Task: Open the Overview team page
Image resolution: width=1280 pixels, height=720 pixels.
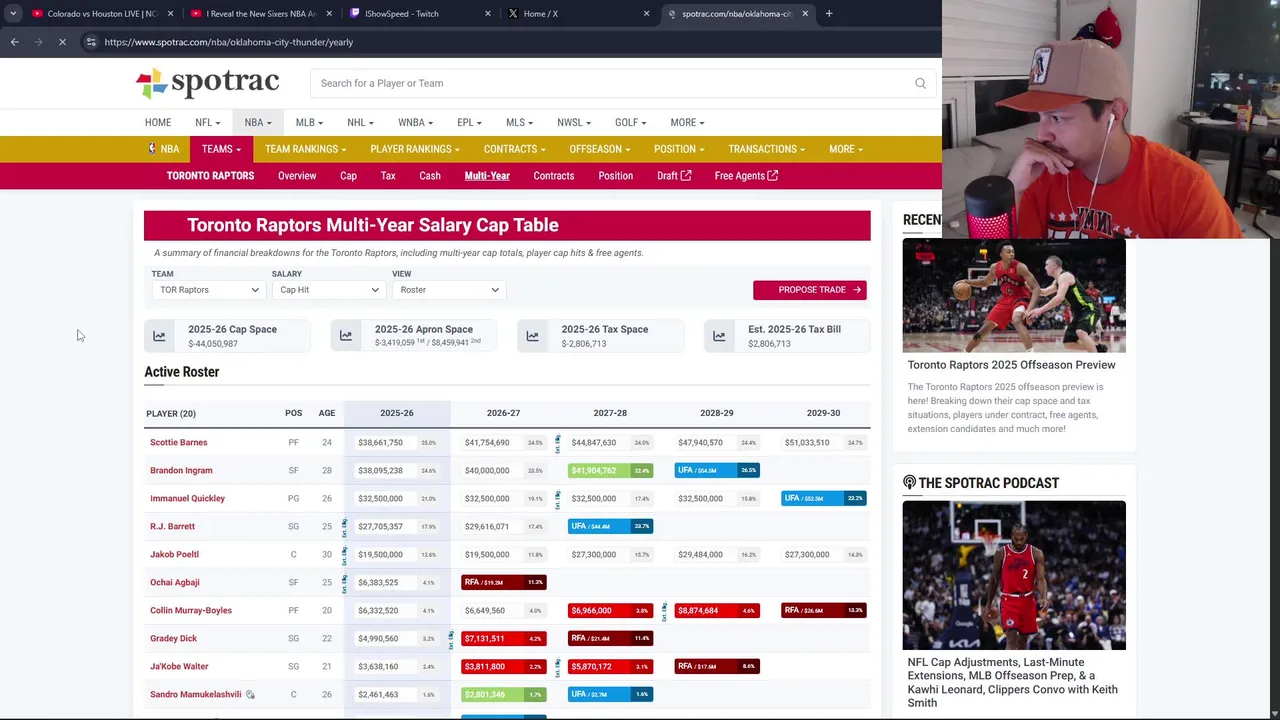Action: click(x=297, y=176)
